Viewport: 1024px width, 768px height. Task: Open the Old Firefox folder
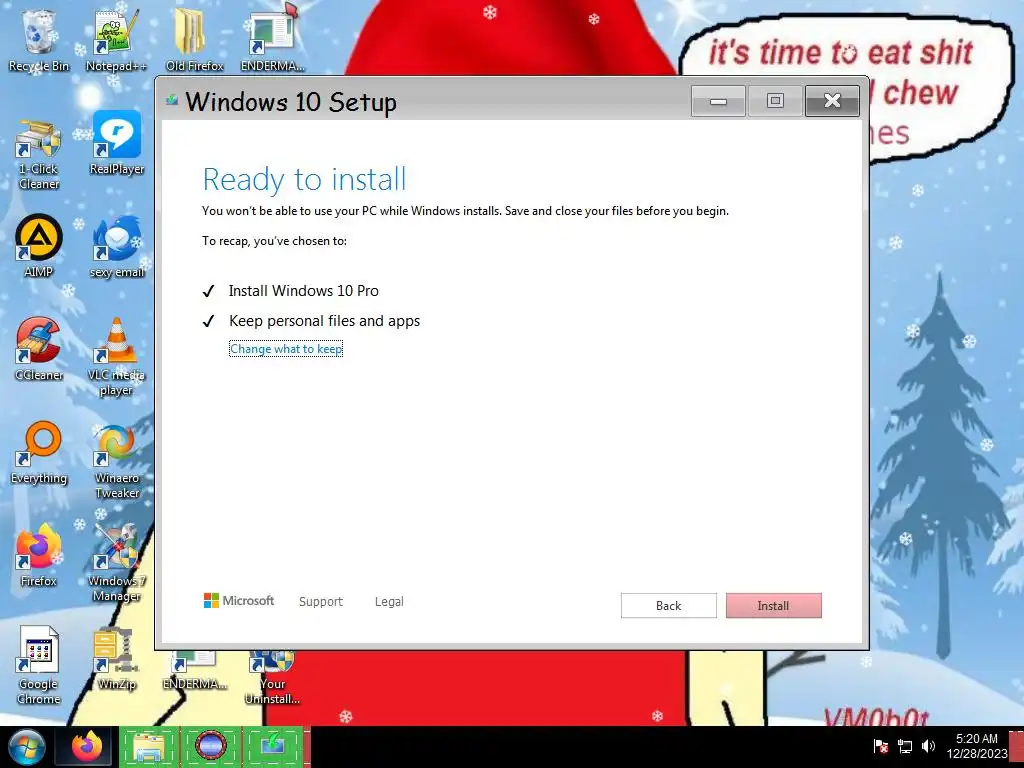point(194,39)
